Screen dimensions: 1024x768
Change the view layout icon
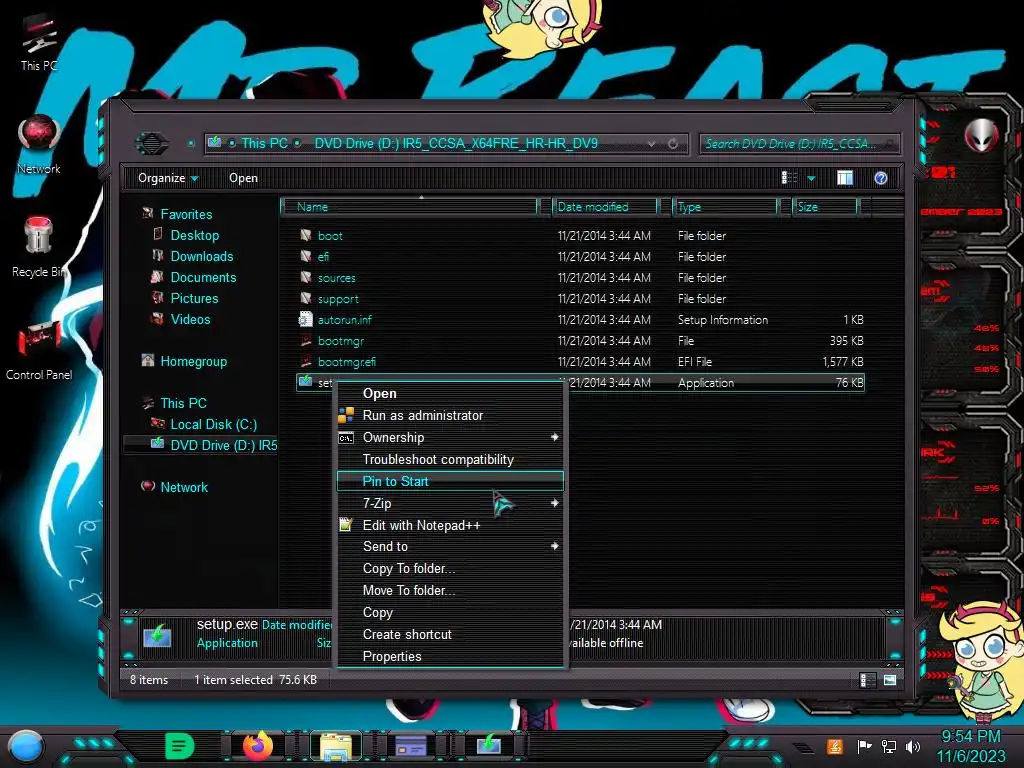789,178
